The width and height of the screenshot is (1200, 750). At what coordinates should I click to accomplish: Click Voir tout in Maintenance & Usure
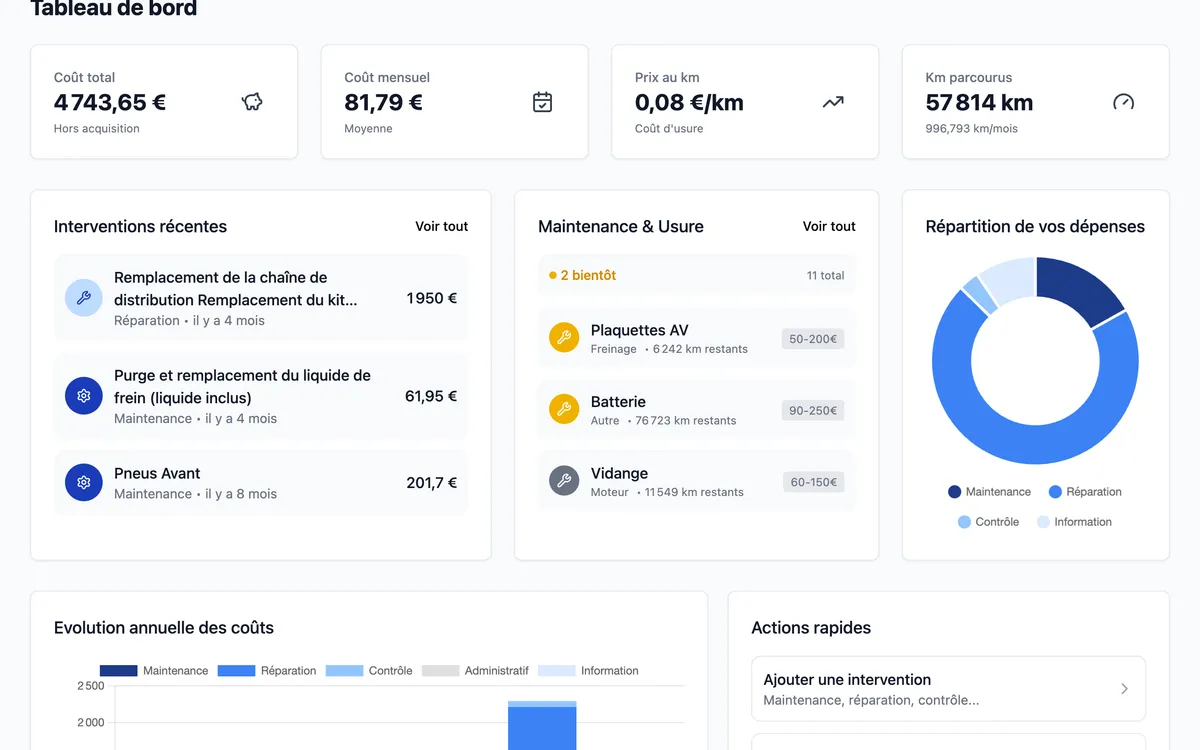coord(829,227)
